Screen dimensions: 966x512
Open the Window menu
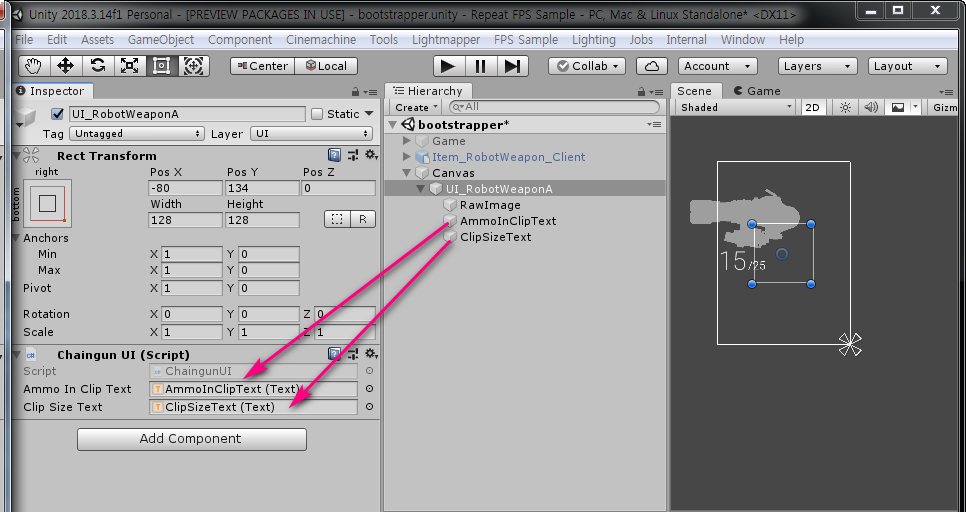coord(742,39)
